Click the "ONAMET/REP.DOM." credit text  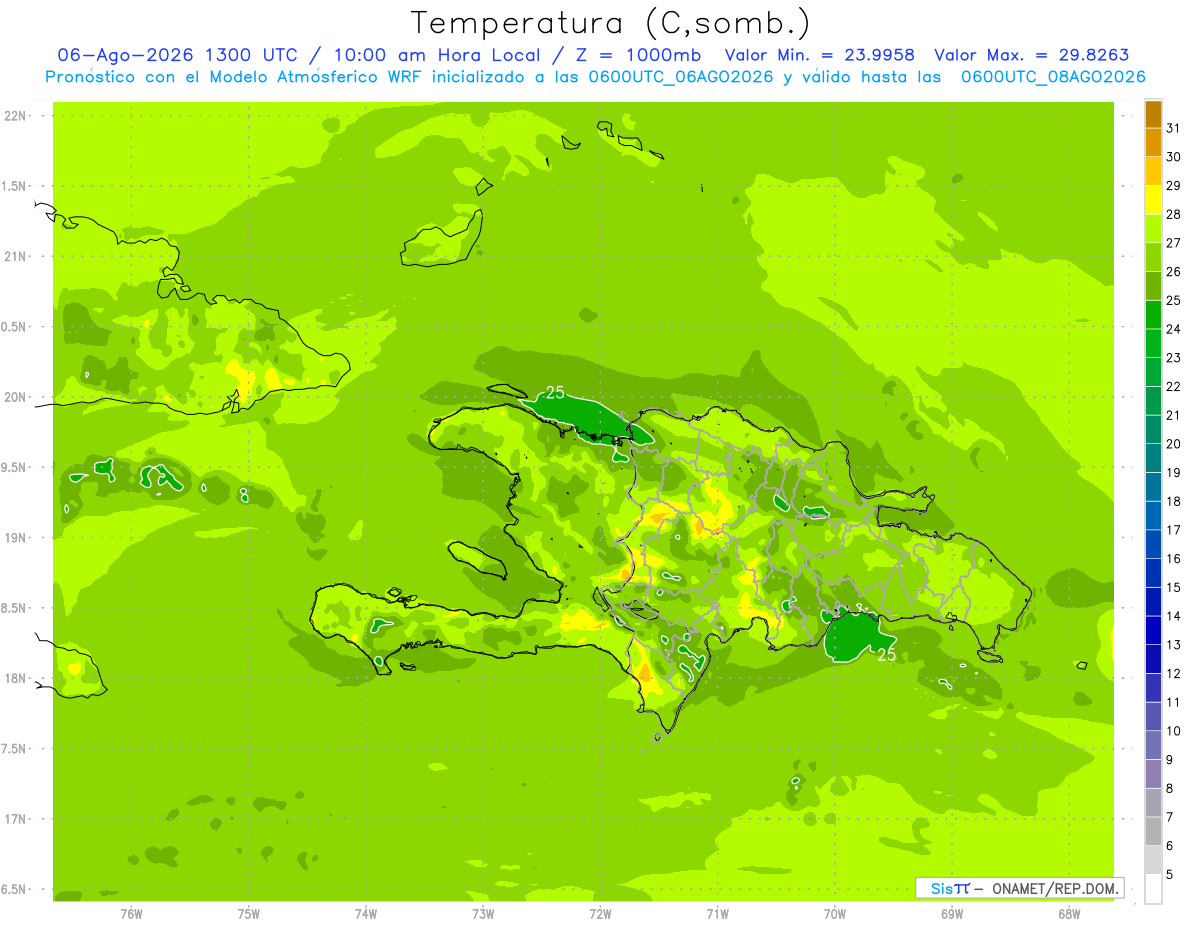pyautogui.click(x=1054, y=888)
